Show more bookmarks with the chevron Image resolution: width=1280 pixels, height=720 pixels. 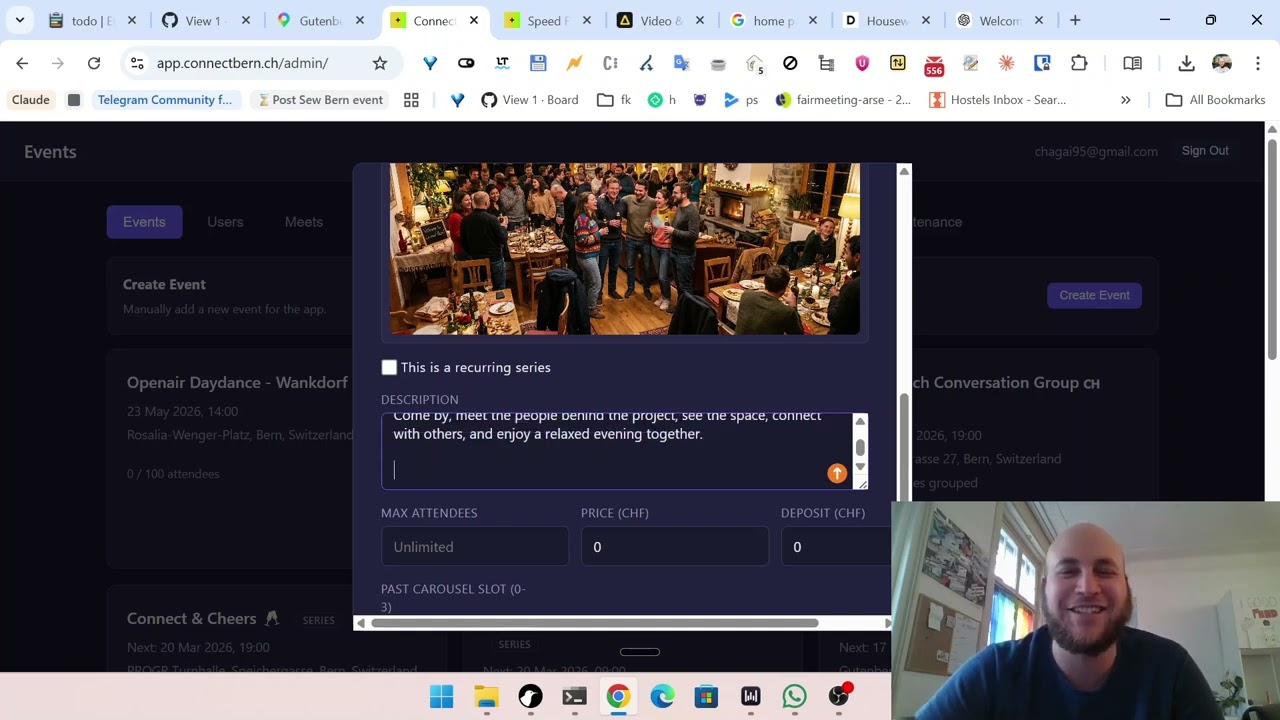[x=1125, y=100]
